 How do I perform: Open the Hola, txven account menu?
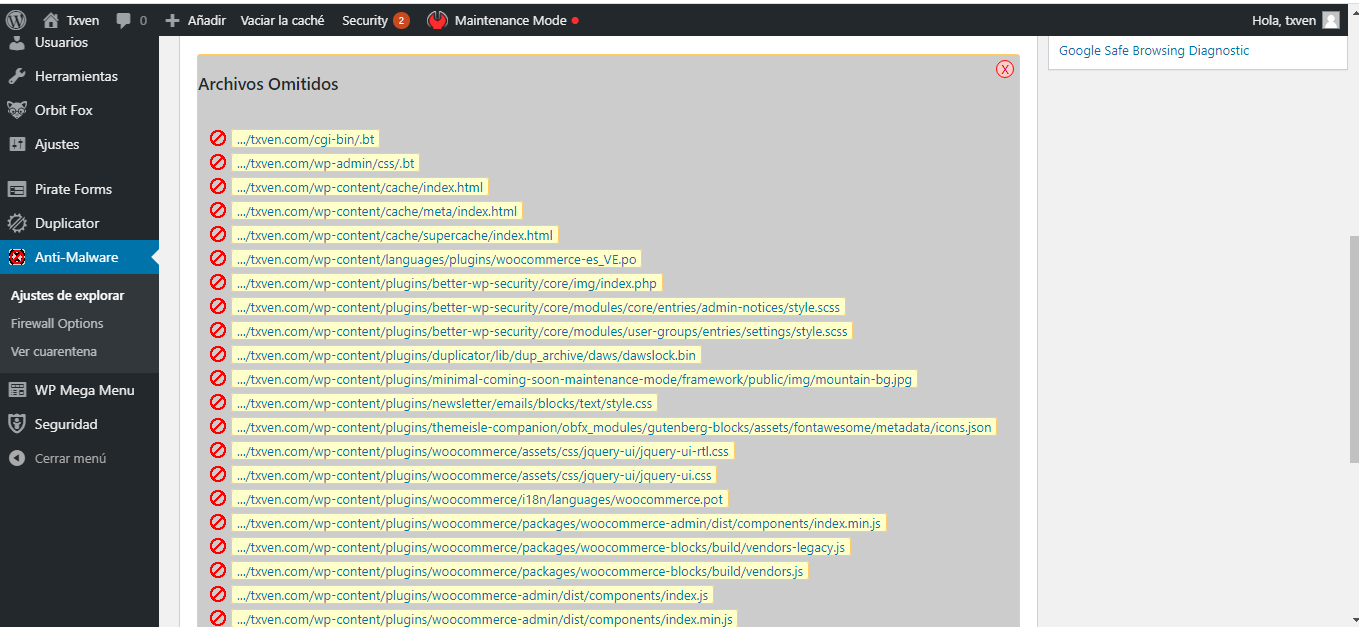coord(1295,20)
